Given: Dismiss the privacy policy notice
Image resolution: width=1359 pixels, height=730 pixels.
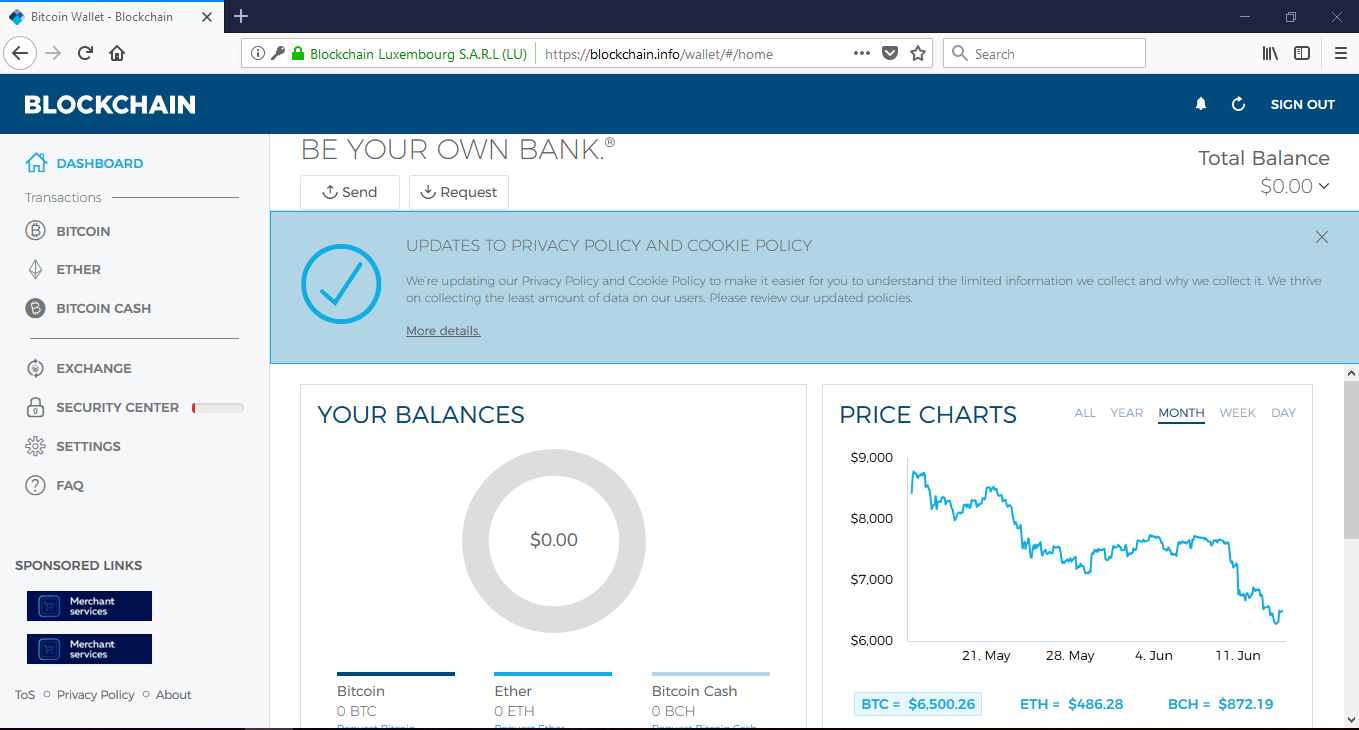Looking at the screenshot, I should tap(1322, 237).
